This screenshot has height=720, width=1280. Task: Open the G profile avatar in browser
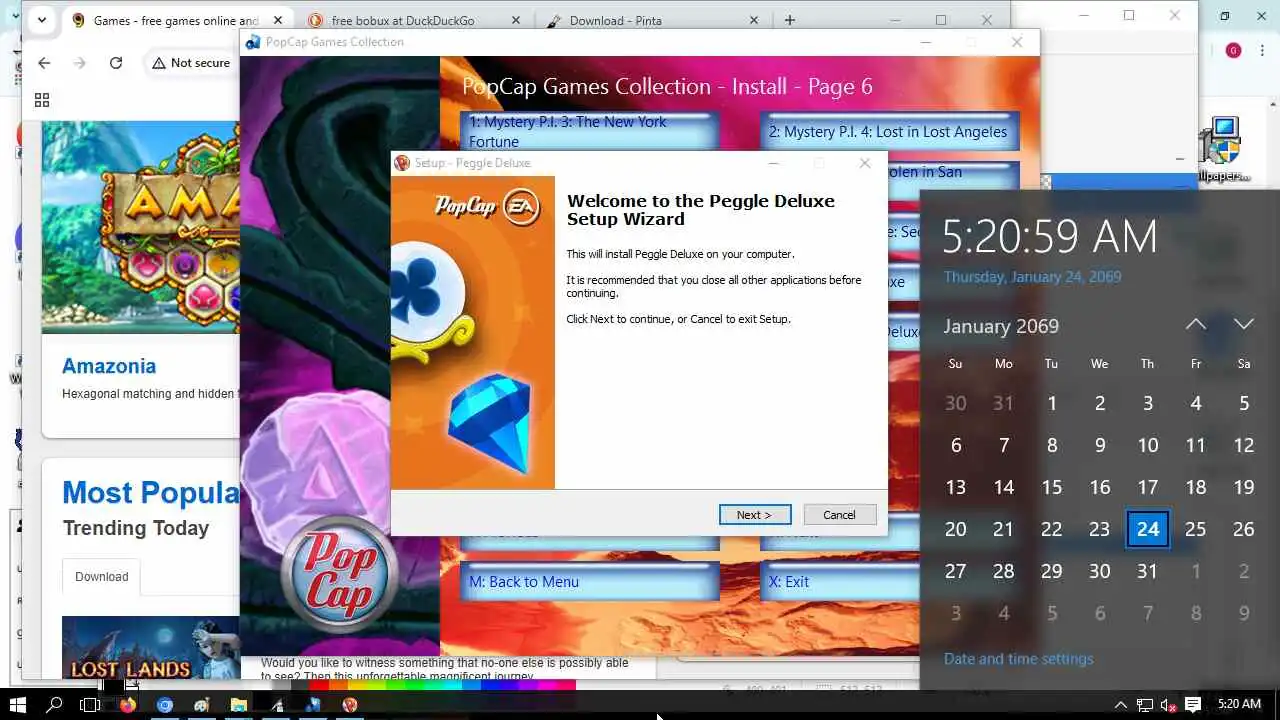point(1233,51)
